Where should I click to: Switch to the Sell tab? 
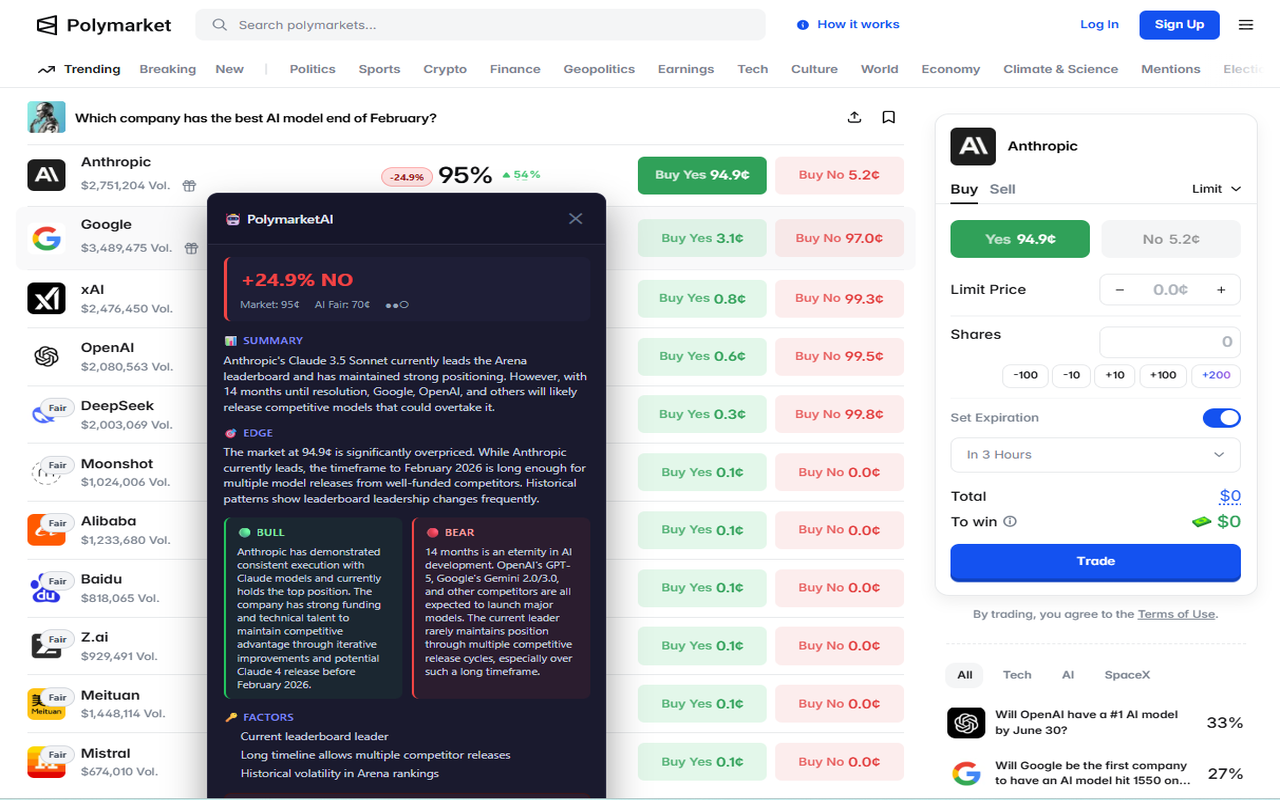pyautogui.click(x=1002, y=189)
